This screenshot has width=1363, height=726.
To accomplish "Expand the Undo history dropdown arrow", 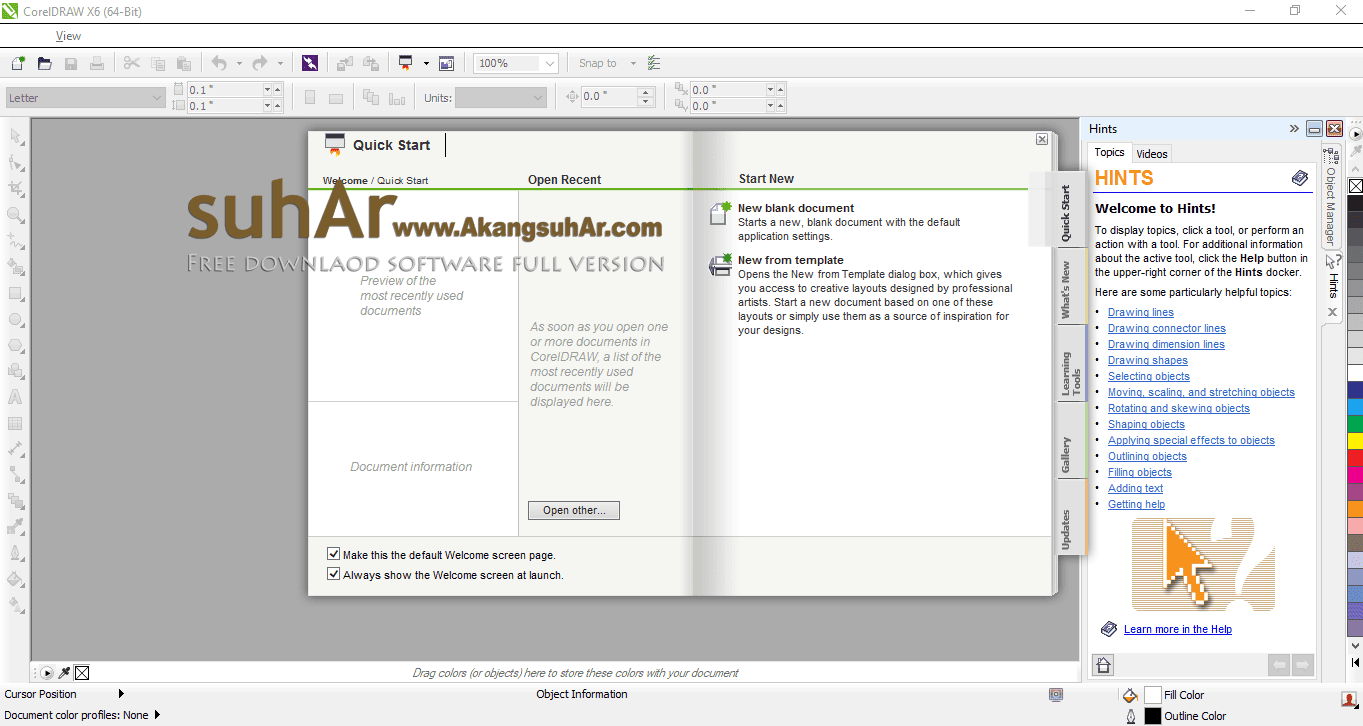I will pyautogui.click(x=239, y=63).
